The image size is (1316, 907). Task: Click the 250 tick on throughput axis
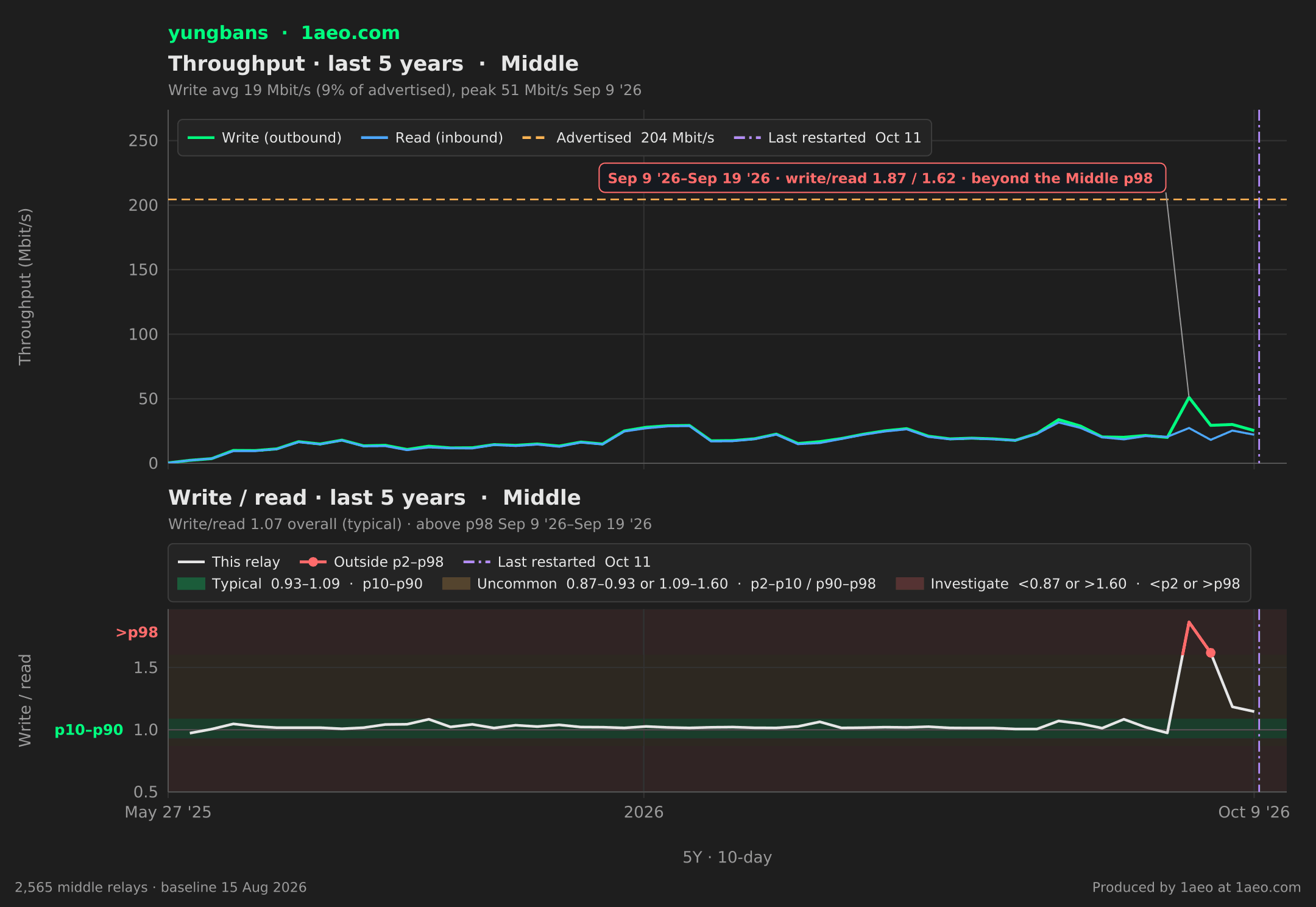coord(143,141)
